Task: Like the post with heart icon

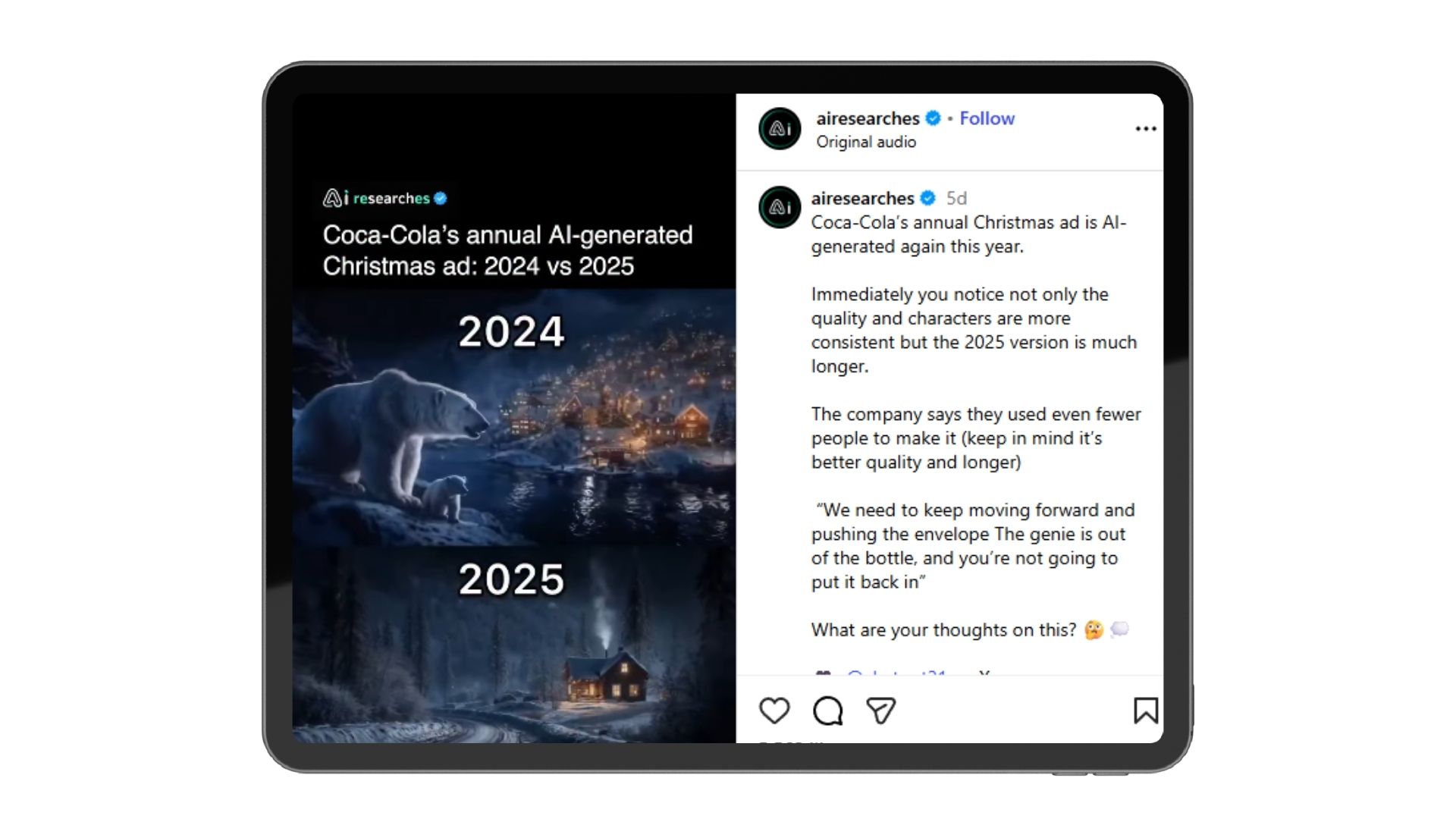Action: 774,711
